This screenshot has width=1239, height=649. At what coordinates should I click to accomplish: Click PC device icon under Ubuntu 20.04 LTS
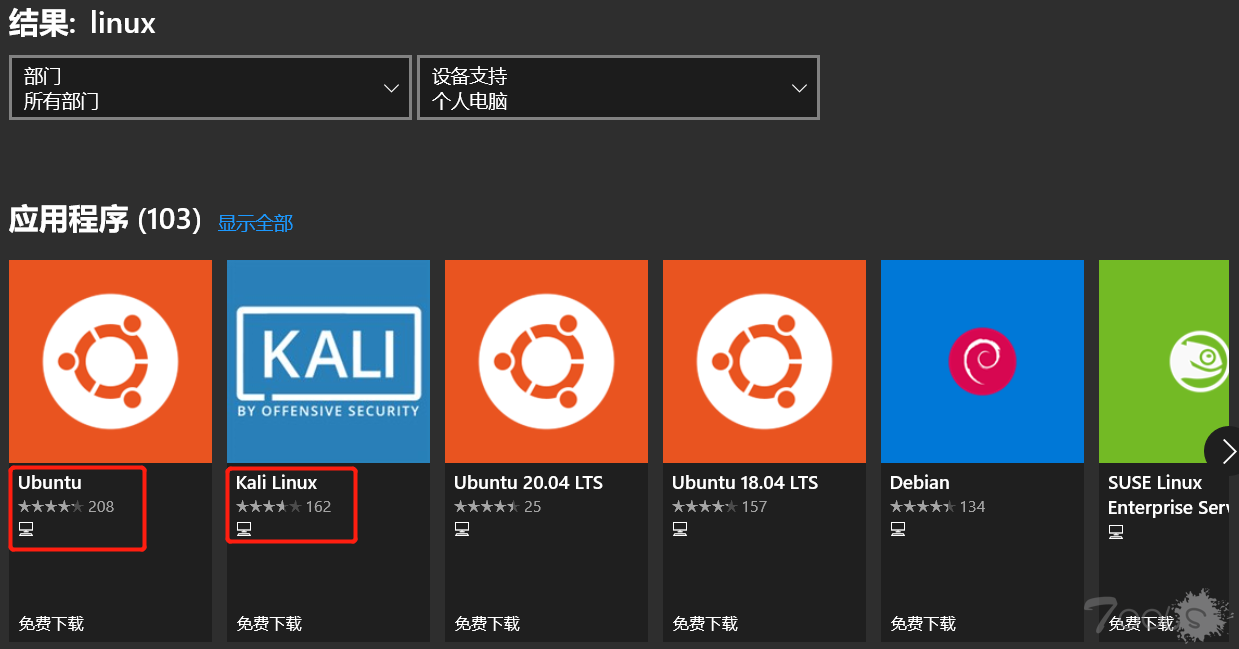pyautogui.click(x=462, y=529)
